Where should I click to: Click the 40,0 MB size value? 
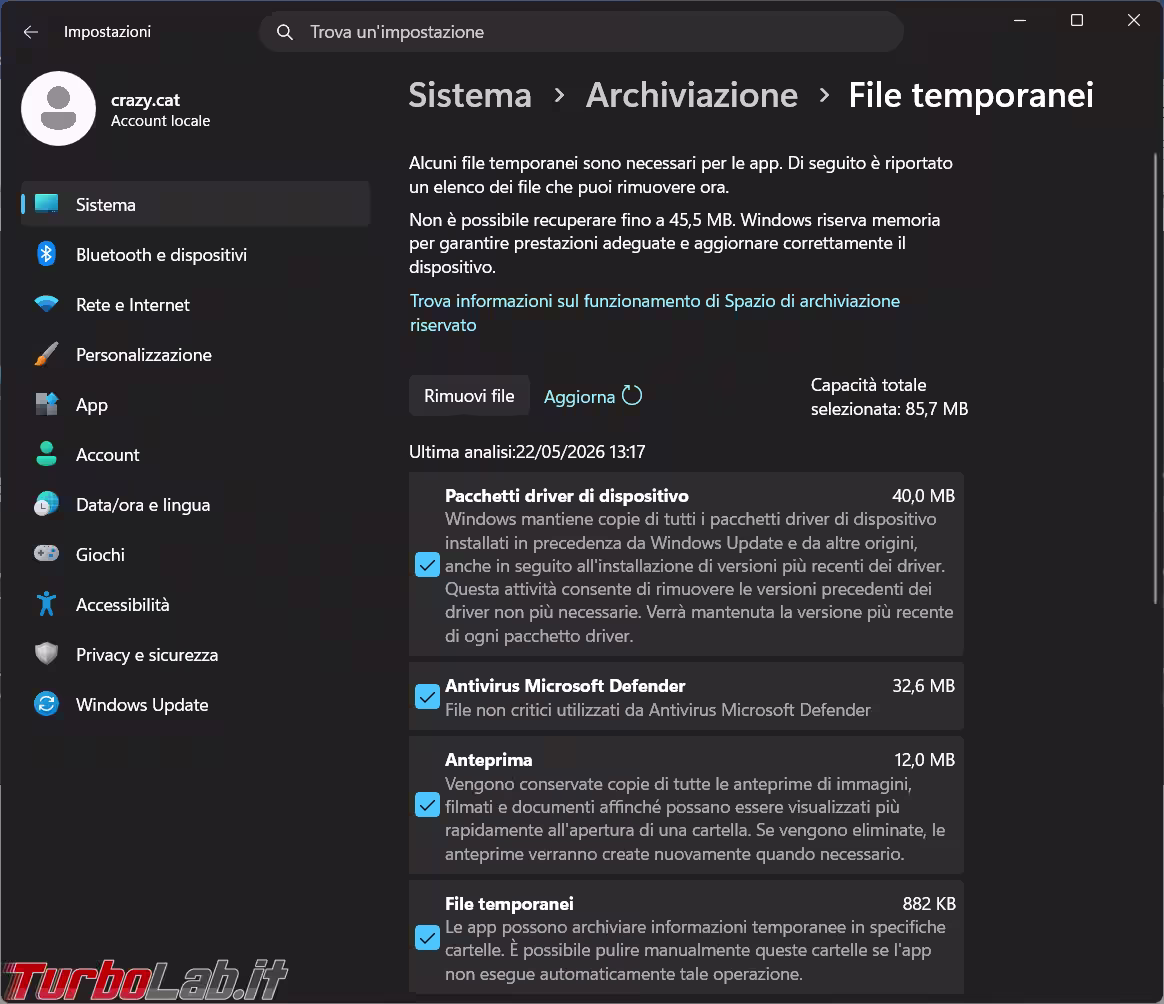pyautogui.click(x=923, y=495)
